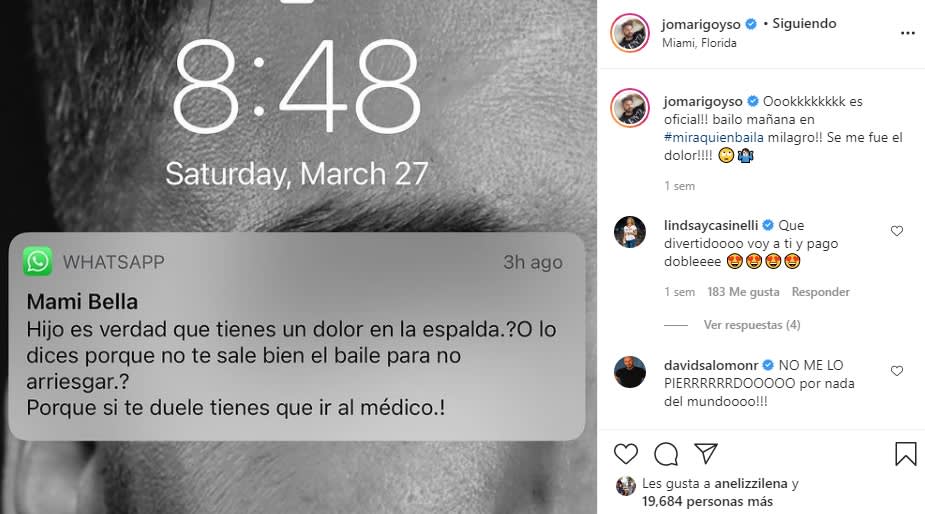
Task: View the 19,684 personas más likes list
Action: 707,502
